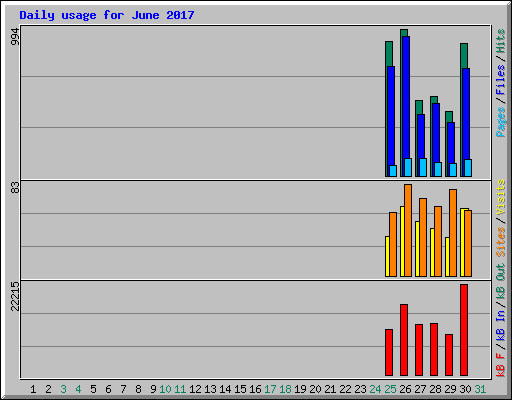
Task: Click the blue Files bar for day 30
Action: pyautogui.click(x=466, y=113)
